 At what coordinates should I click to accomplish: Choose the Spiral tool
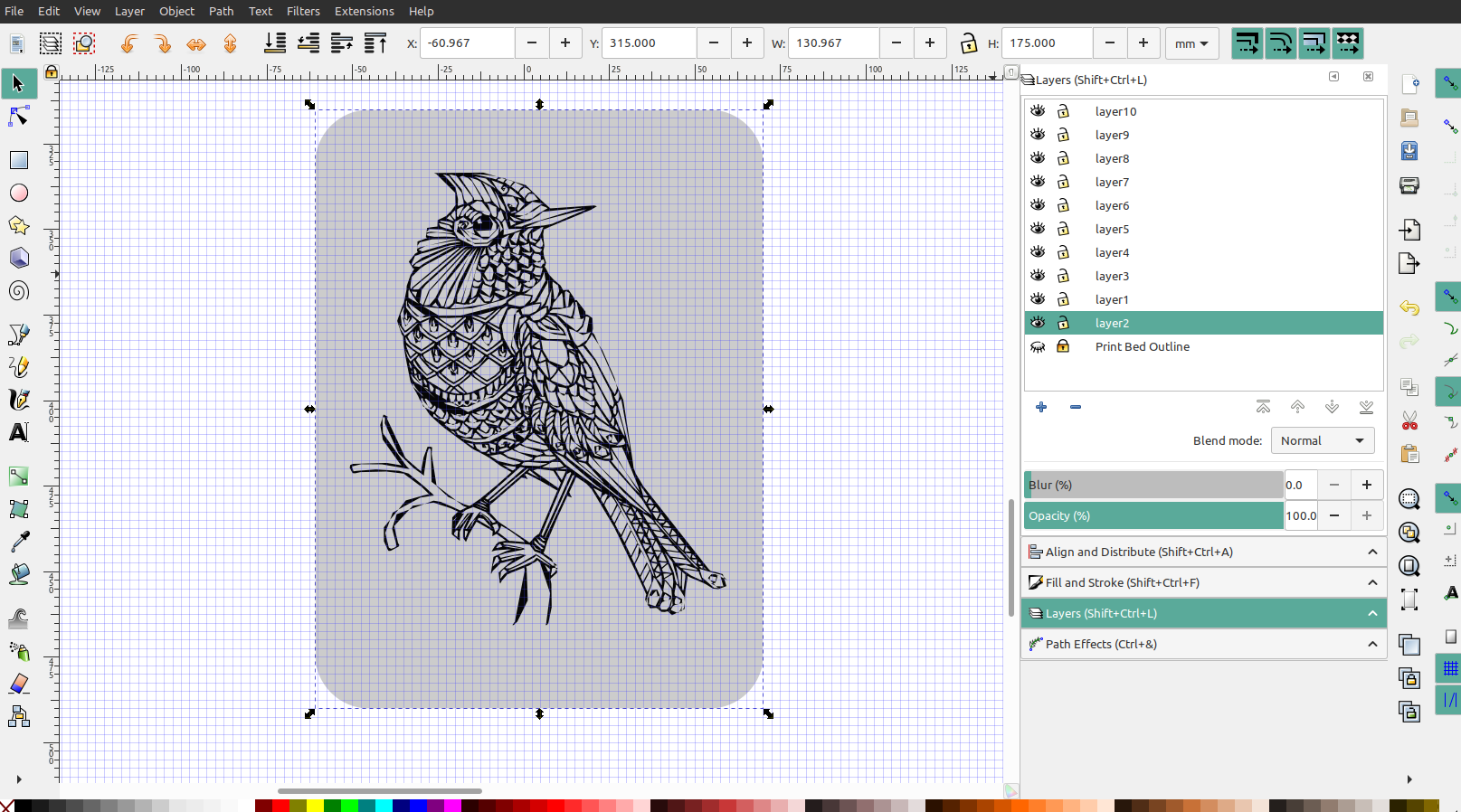[18, 291]
